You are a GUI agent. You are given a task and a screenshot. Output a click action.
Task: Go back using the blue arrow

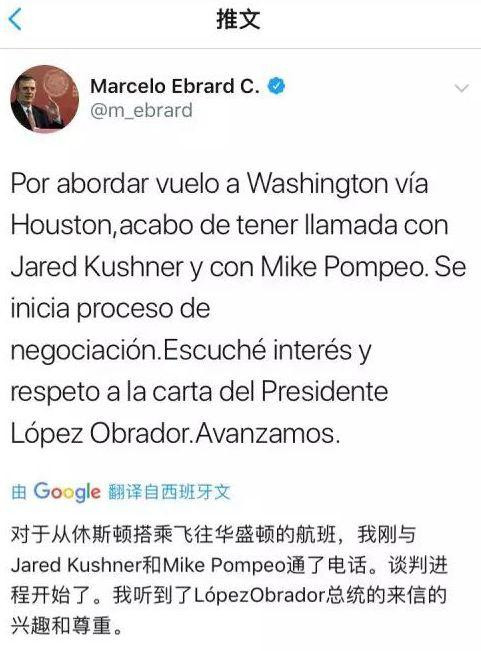pos(15,19)
